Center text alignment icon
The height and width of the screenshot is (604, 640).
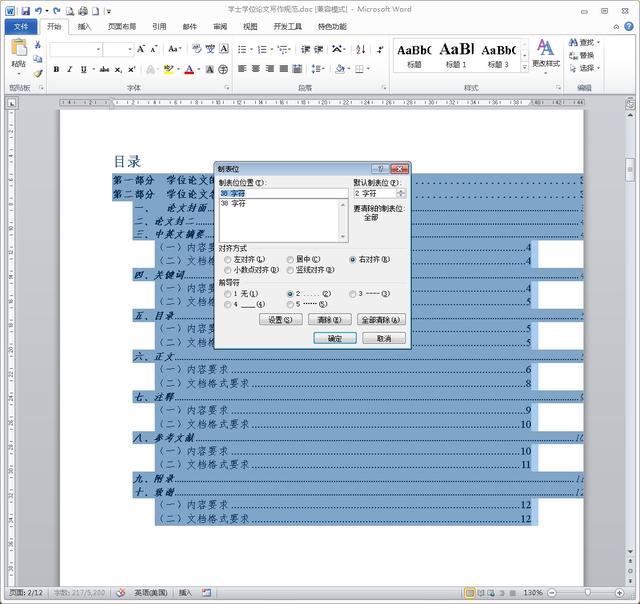[x=256, y=69]
